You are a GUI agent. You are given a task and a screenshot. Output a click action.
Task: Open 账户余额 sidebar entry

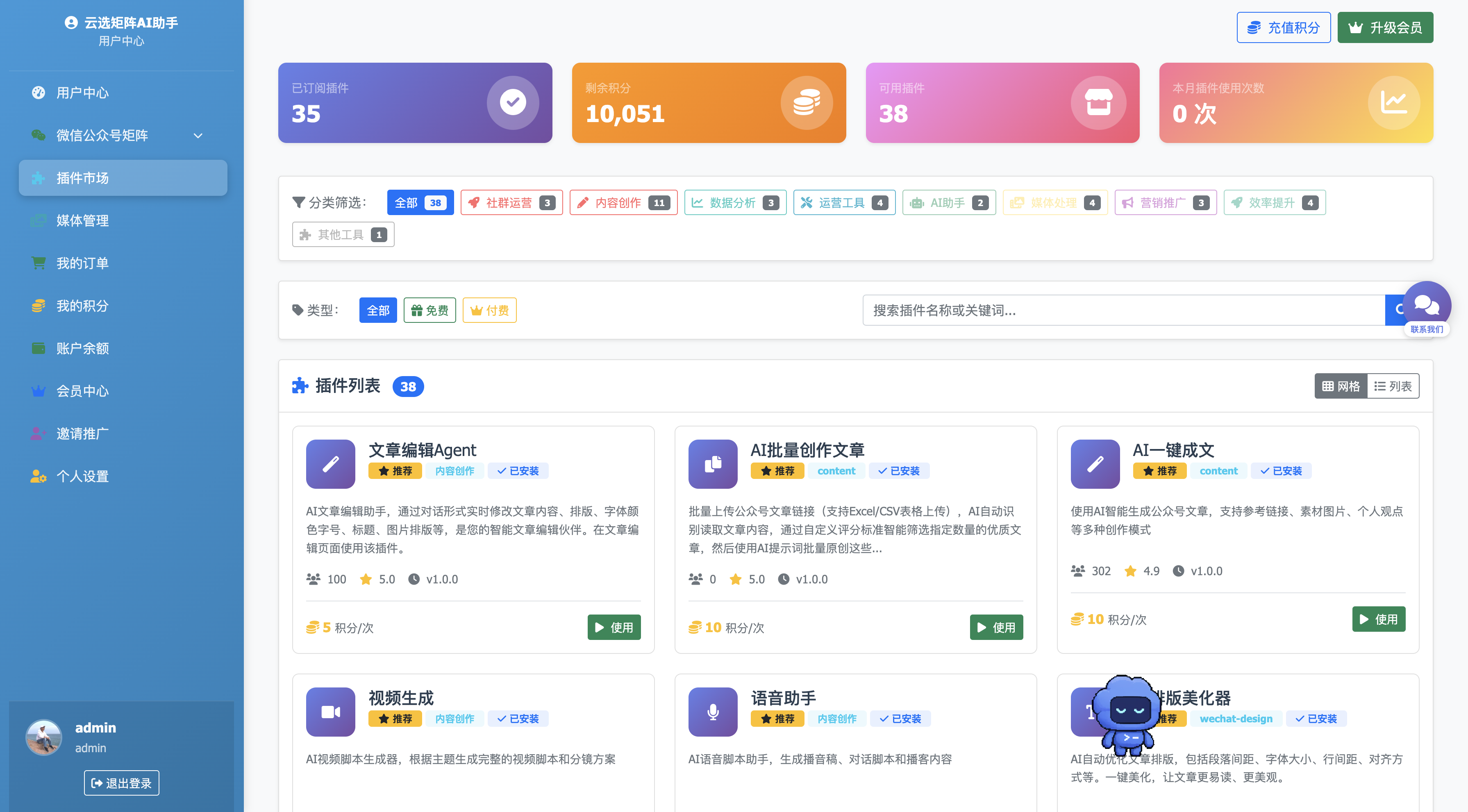click(x=123, y=348)
